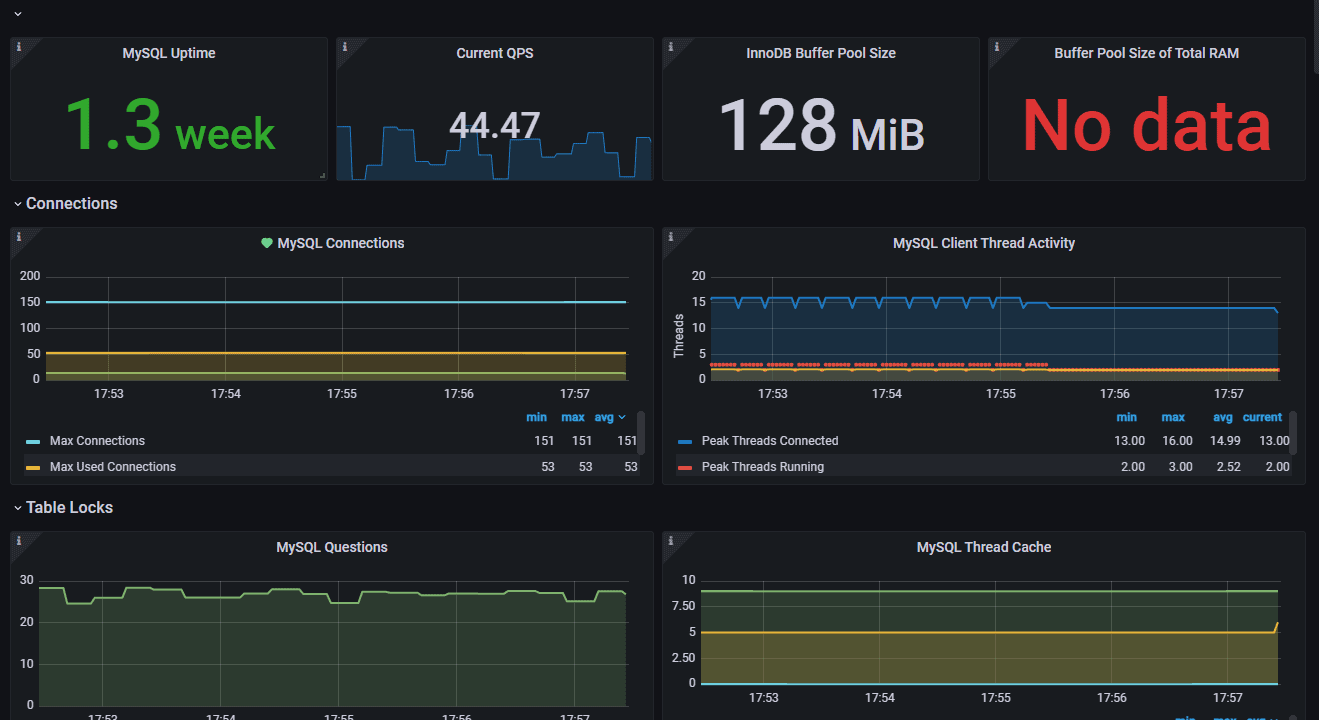Open info icon on InnoDB Buffer Pool Size panel
1319x720 pixels.
click(670, 46)
